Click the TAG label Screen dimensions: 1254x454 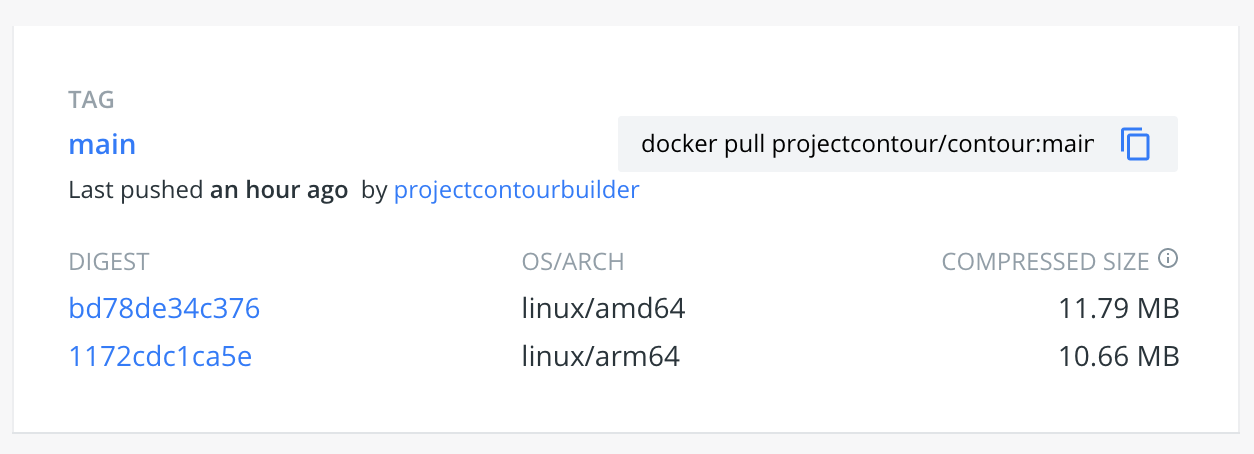(x=91, y=100)
